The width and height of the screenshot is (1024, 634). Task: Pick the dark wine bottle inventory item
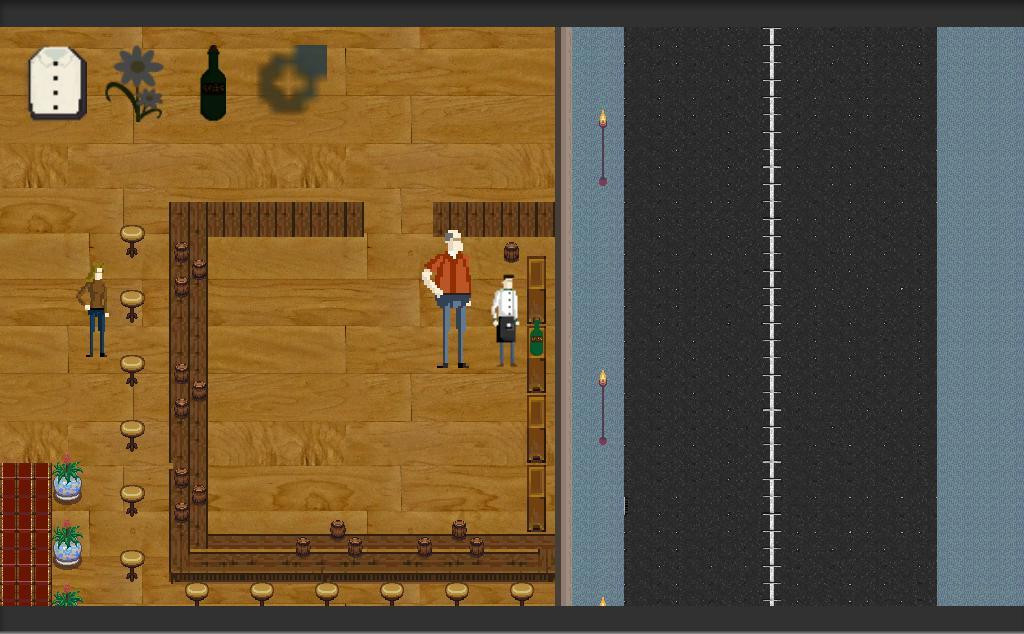[x=213, y=83]
